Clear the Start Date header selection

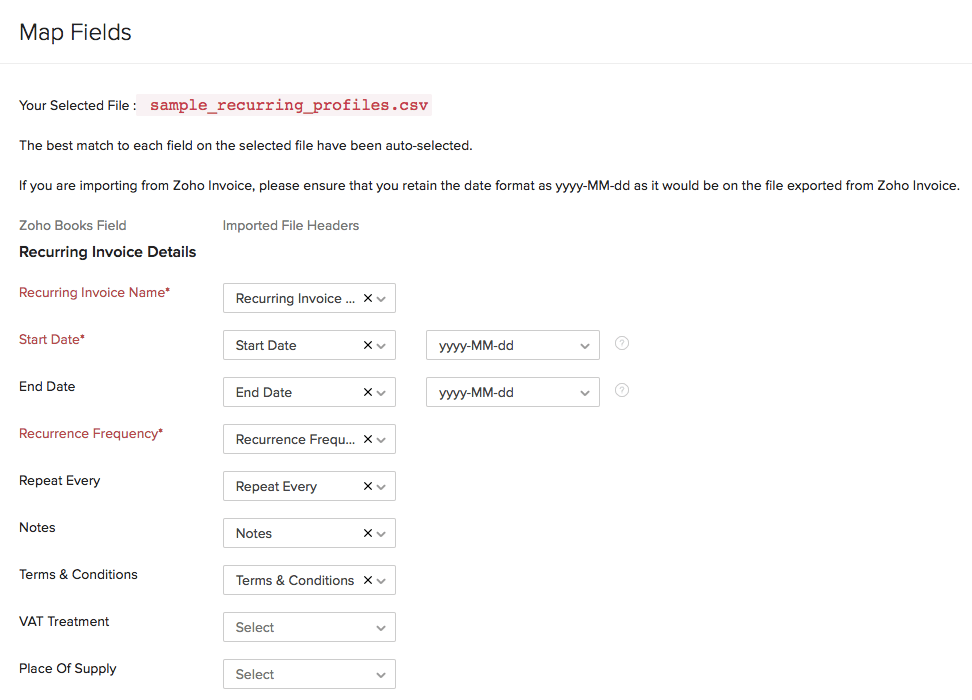(x=367, y=345)
